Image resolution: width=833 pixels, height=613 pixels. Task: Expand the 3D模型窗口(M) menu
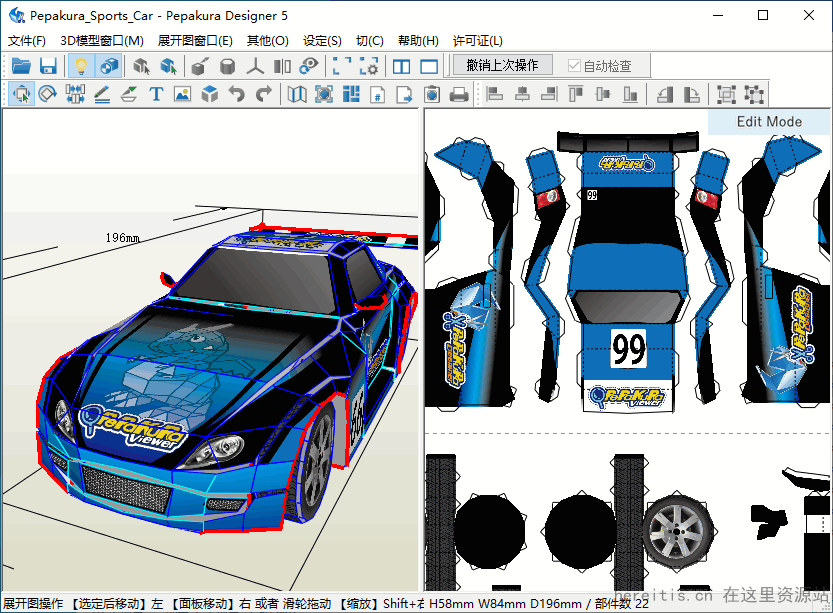(102, 41)
